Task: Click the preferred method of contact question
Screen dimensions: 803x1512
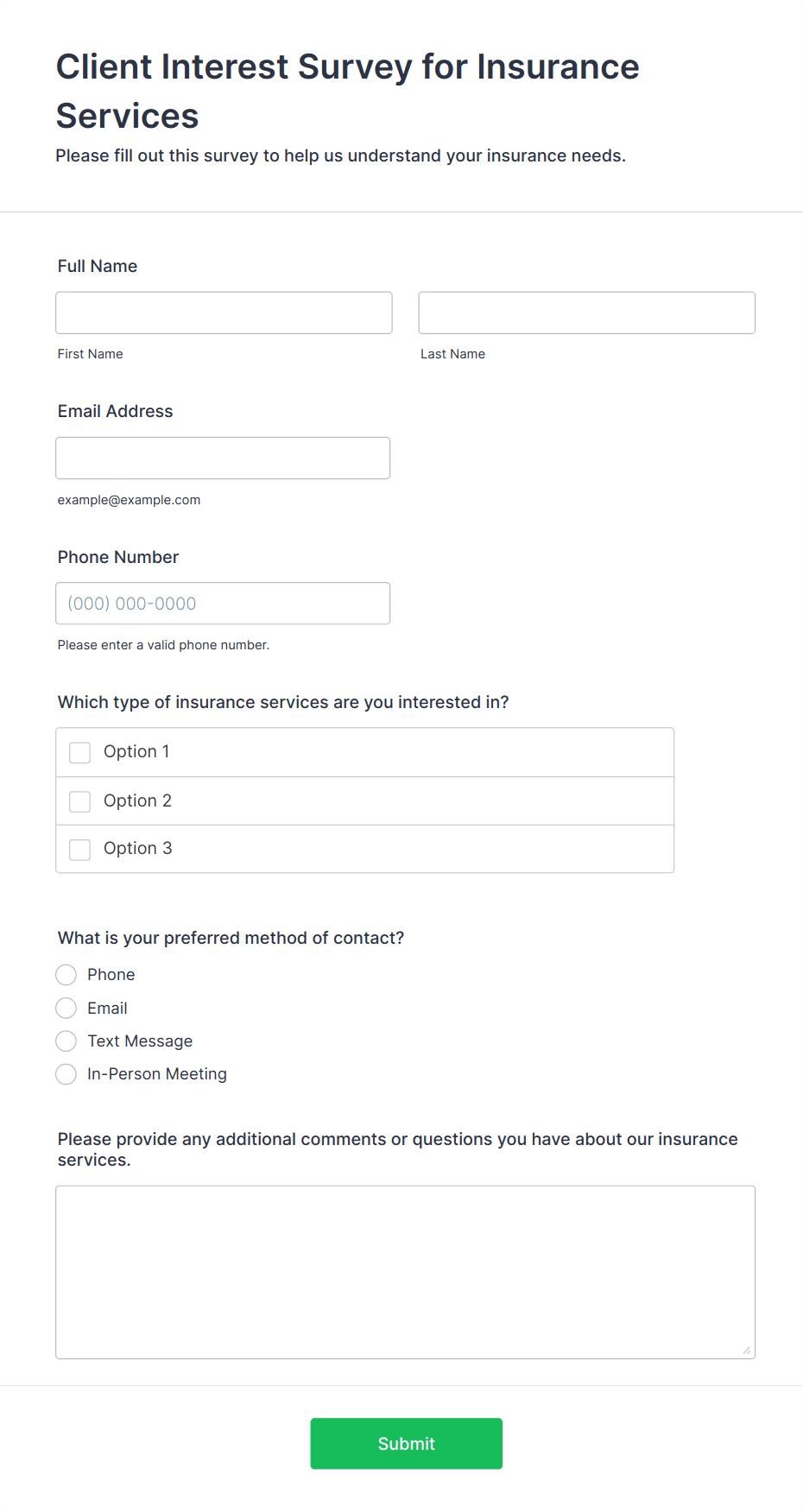Action: tap(231, 938)
